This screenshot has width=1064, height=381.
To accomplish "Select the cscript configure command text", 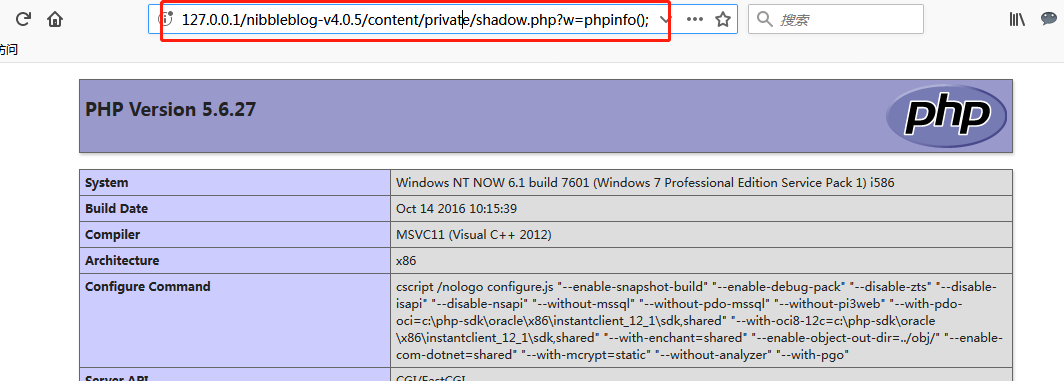I will (x=700, y=321).
